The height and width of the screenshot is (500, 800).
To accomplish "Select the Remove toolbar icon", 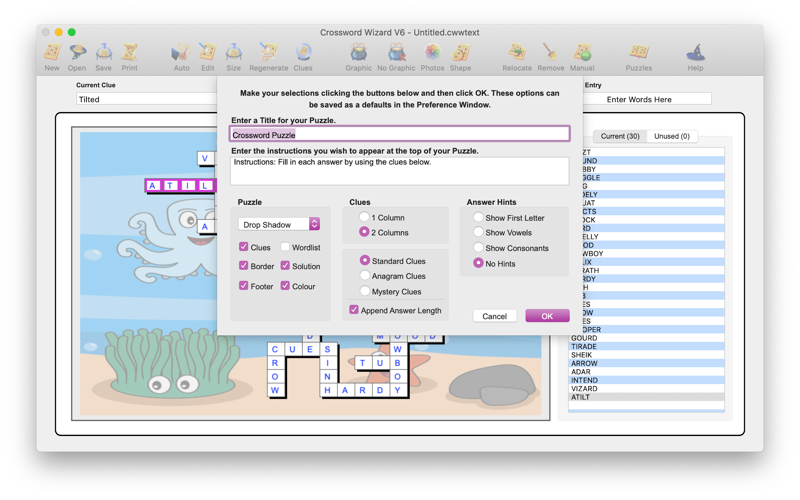I will pyautogui.click(x=551, y=52).
